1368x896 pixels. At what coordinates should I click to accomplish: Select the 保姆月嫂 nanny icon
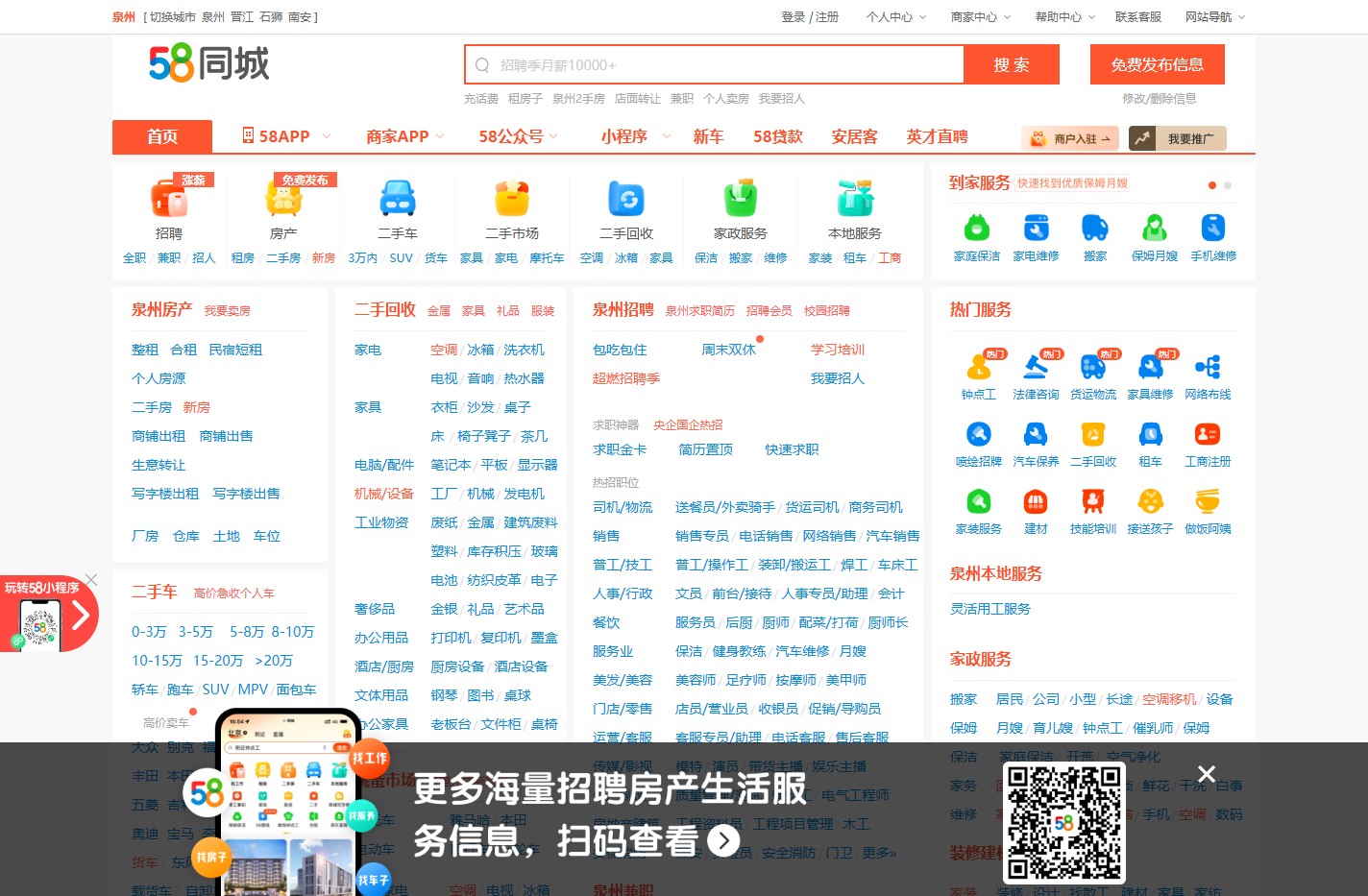click(1155, 228)
